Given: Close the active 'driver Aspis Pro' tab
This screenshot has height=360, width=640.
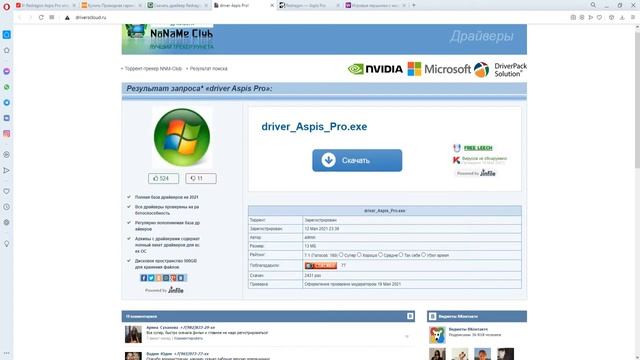Looking at the screenshot, I should tap(272, 5).
